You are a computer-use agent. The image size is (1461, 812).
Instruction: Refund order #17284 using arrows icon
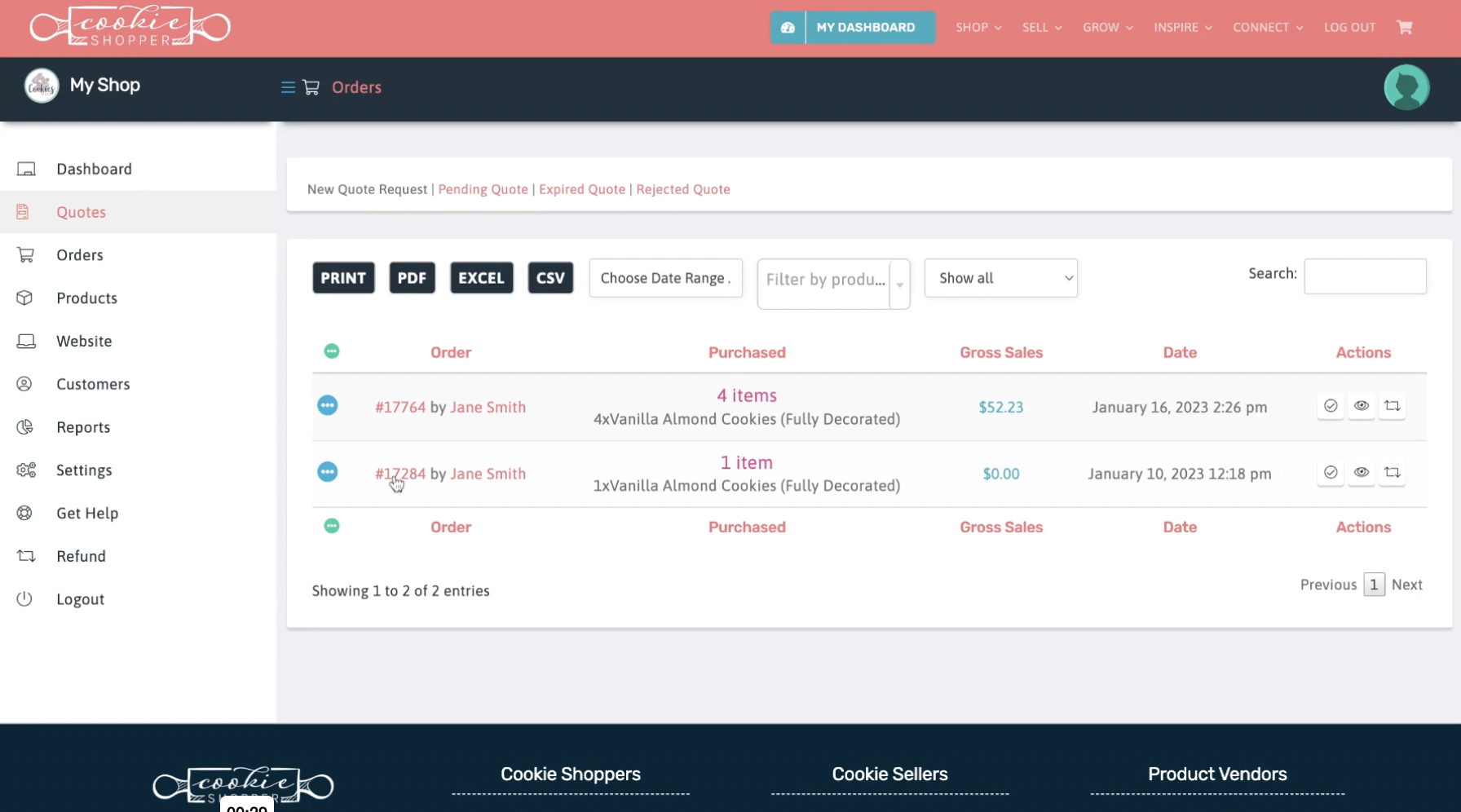[1393, 473]
